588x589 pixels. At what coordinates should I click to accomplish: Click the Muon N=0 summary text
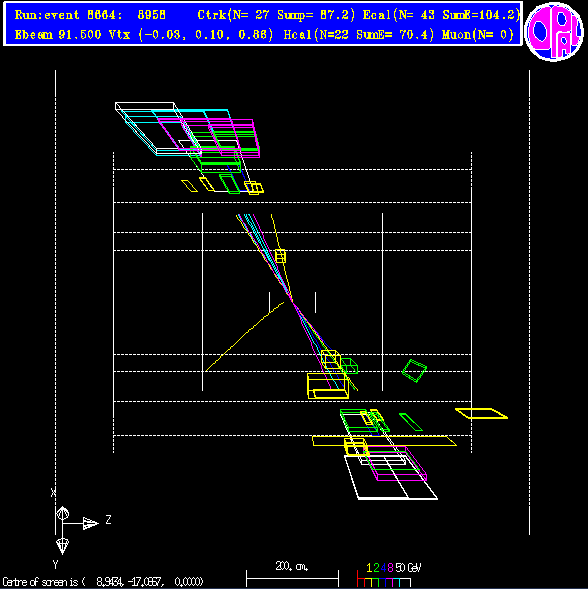[478, 35]
